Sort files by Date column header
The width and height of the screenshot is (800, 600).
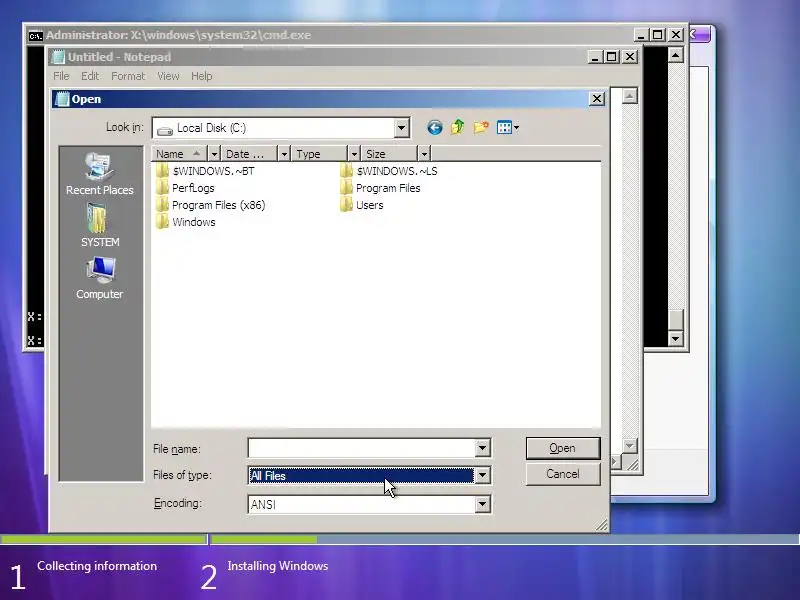249,154
